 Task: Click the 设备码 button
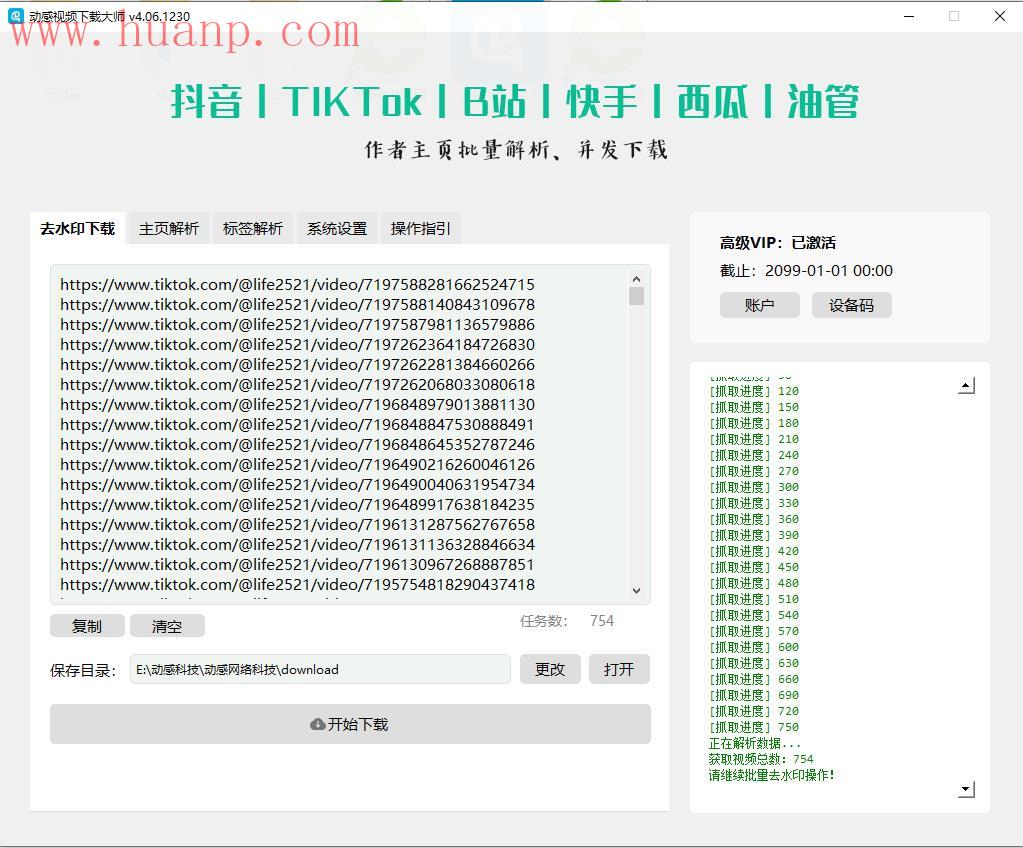pyautogui.click(x=851, y=305)
